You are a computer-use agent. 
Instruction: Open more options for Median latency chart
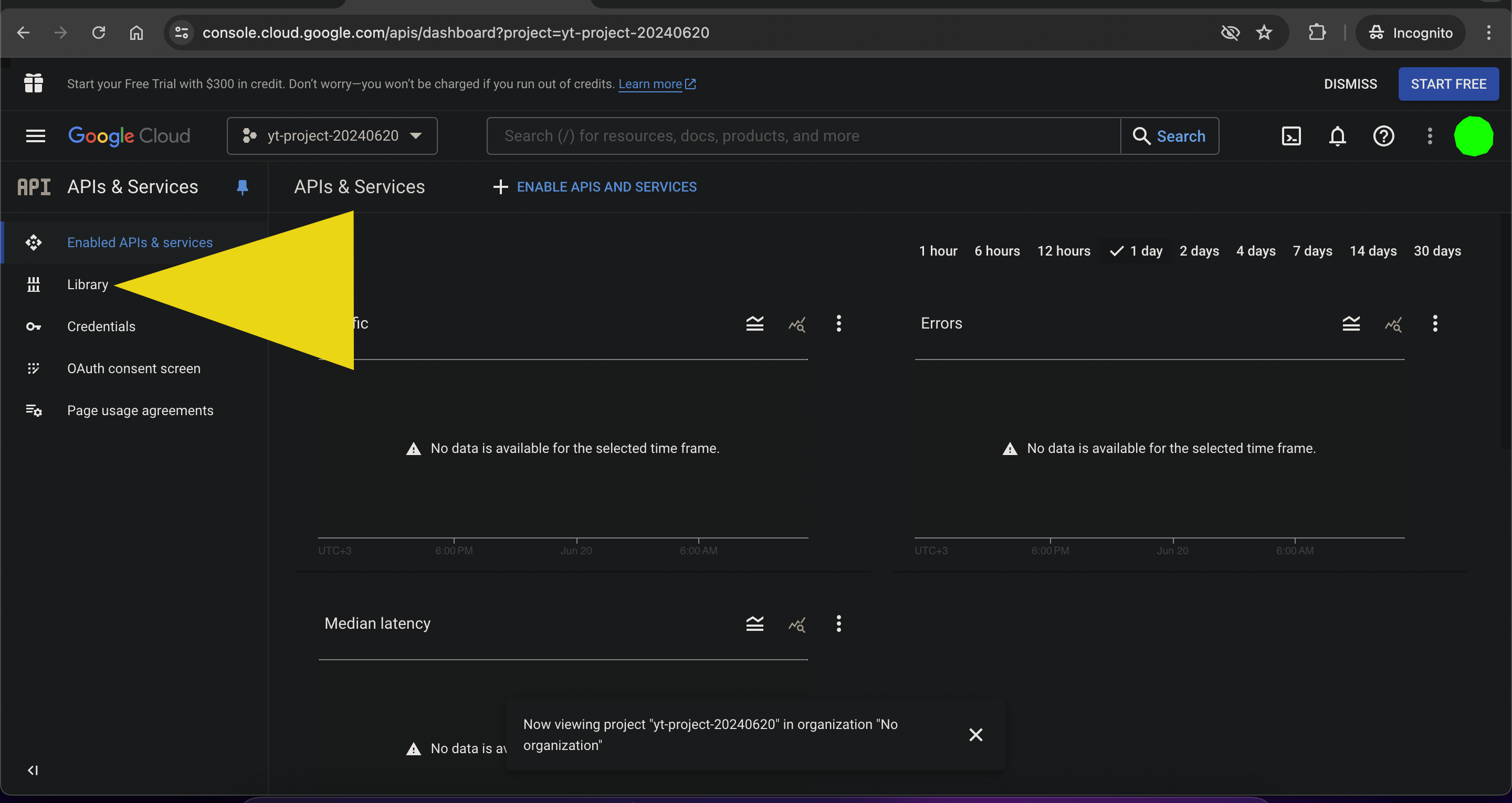[x=839, y=624]
